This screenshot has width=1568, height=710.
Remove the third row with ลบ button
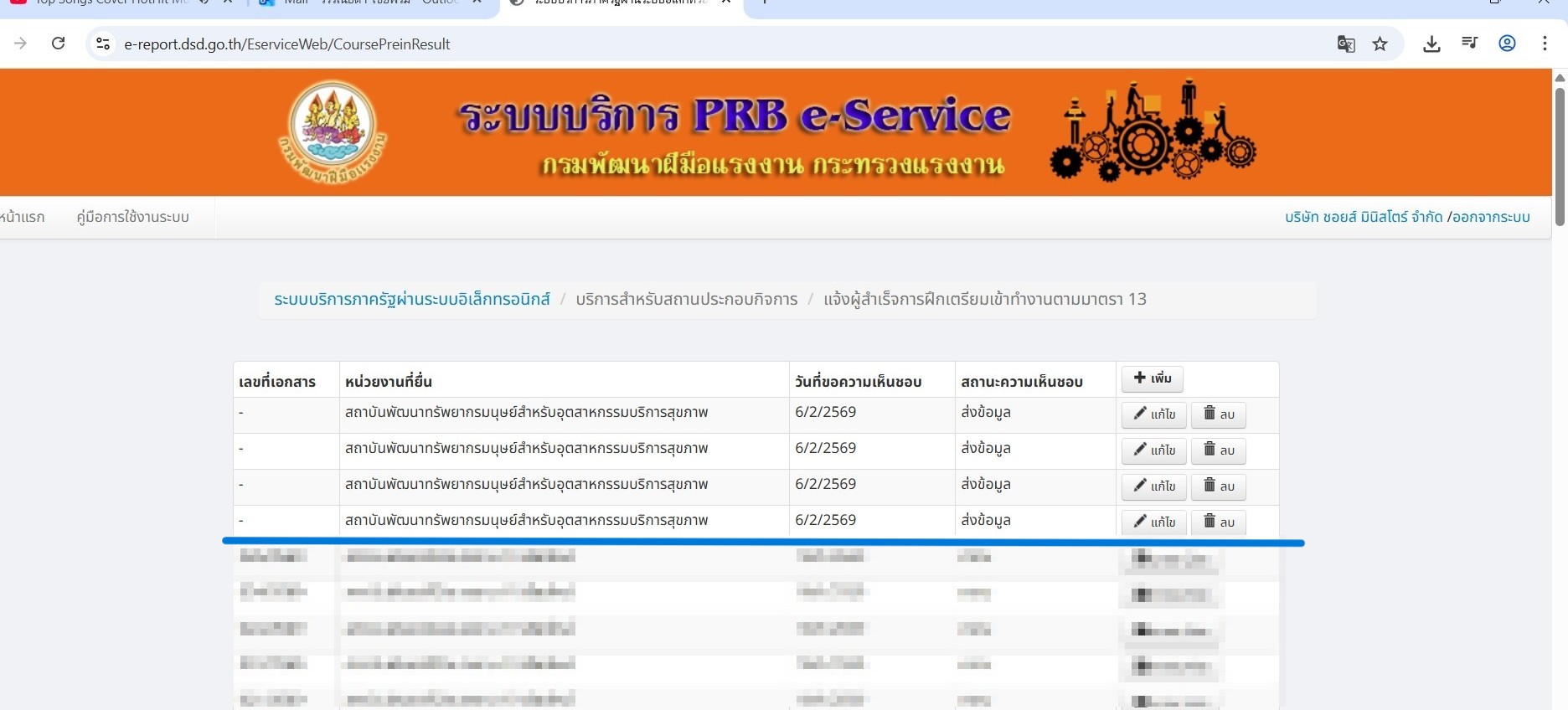[x=1218, y=486]
